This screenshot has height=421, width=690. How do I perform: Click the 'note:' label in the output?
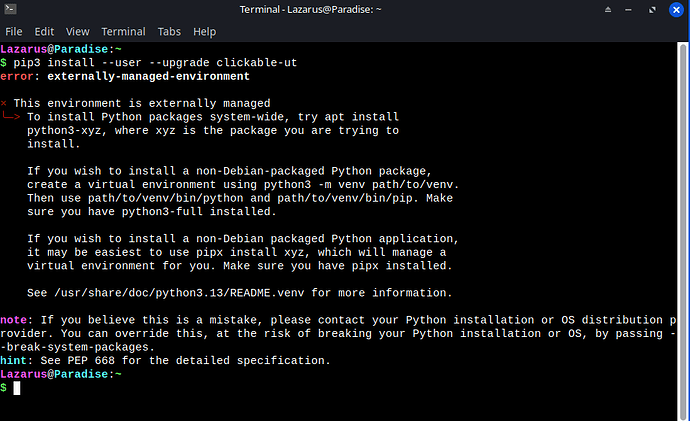pyautogui.click(x=16, y=319)
